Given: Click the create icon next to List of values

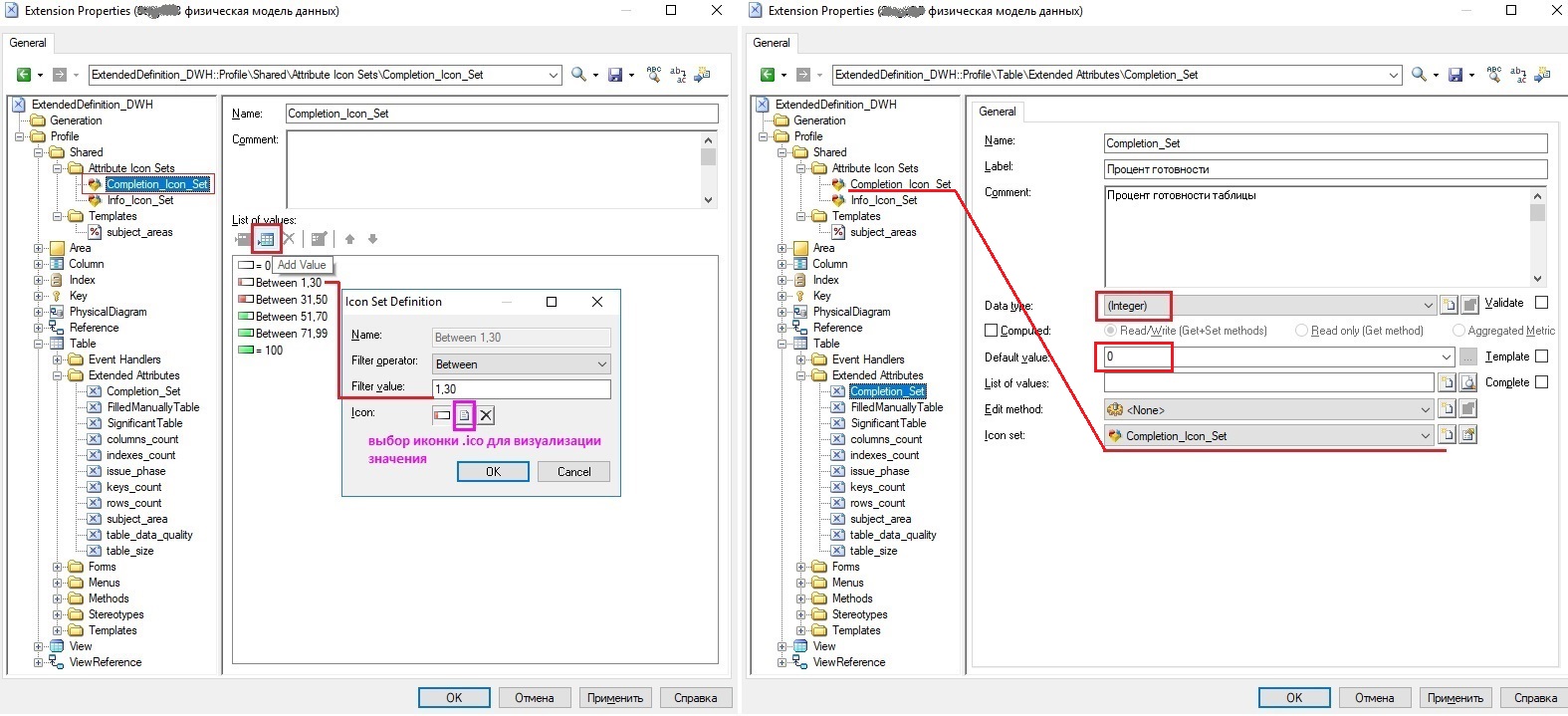Looking at the screenshot, I should tap(1448, 382).
